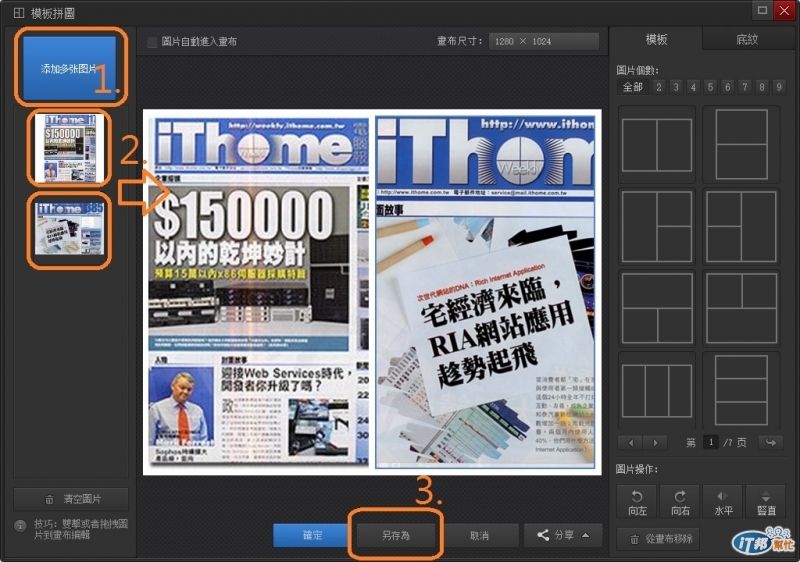Viewport: 800px width, 562px height.
Task: Filter templates to 2 pictures
Action: pos(659,87)
